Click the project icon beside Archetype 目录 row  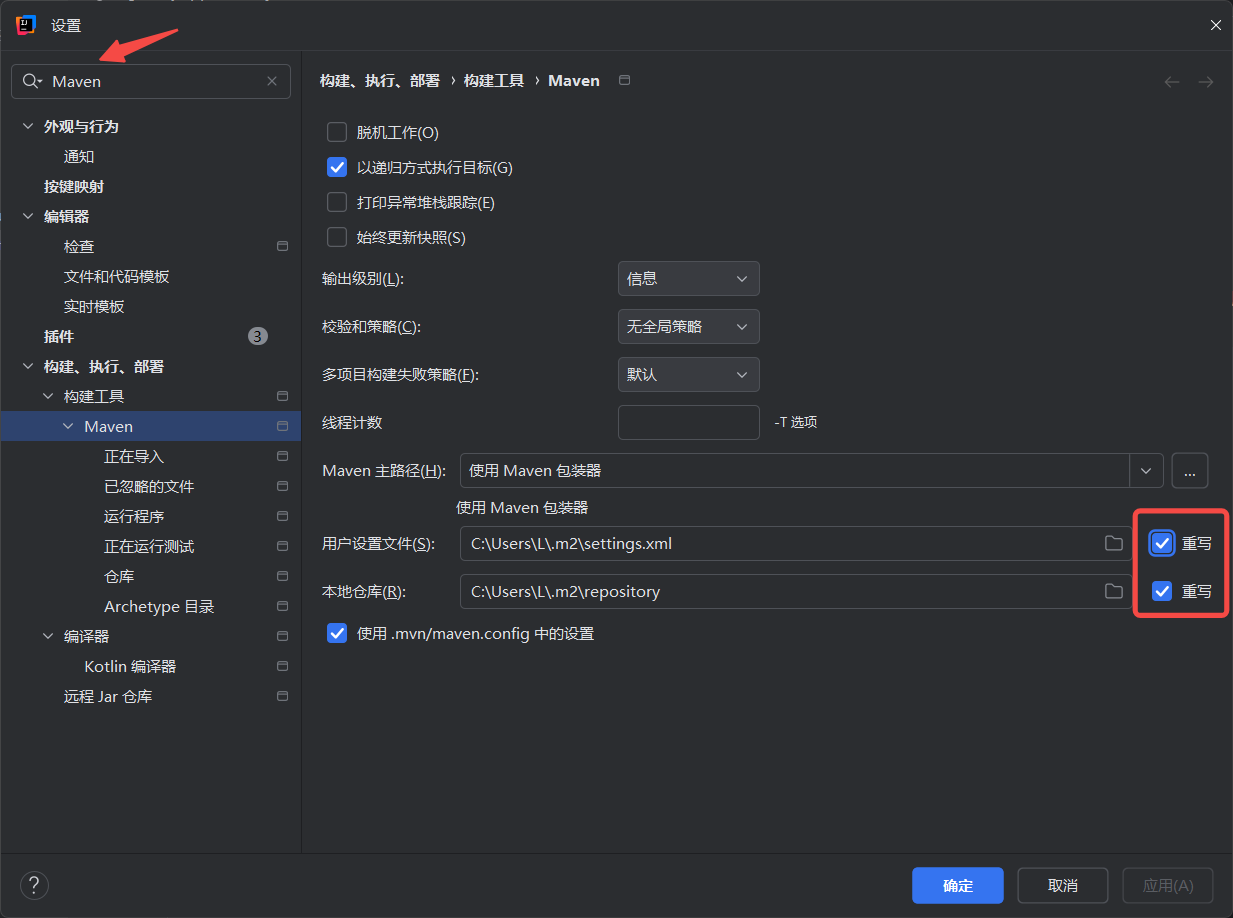tap(282, 606)
